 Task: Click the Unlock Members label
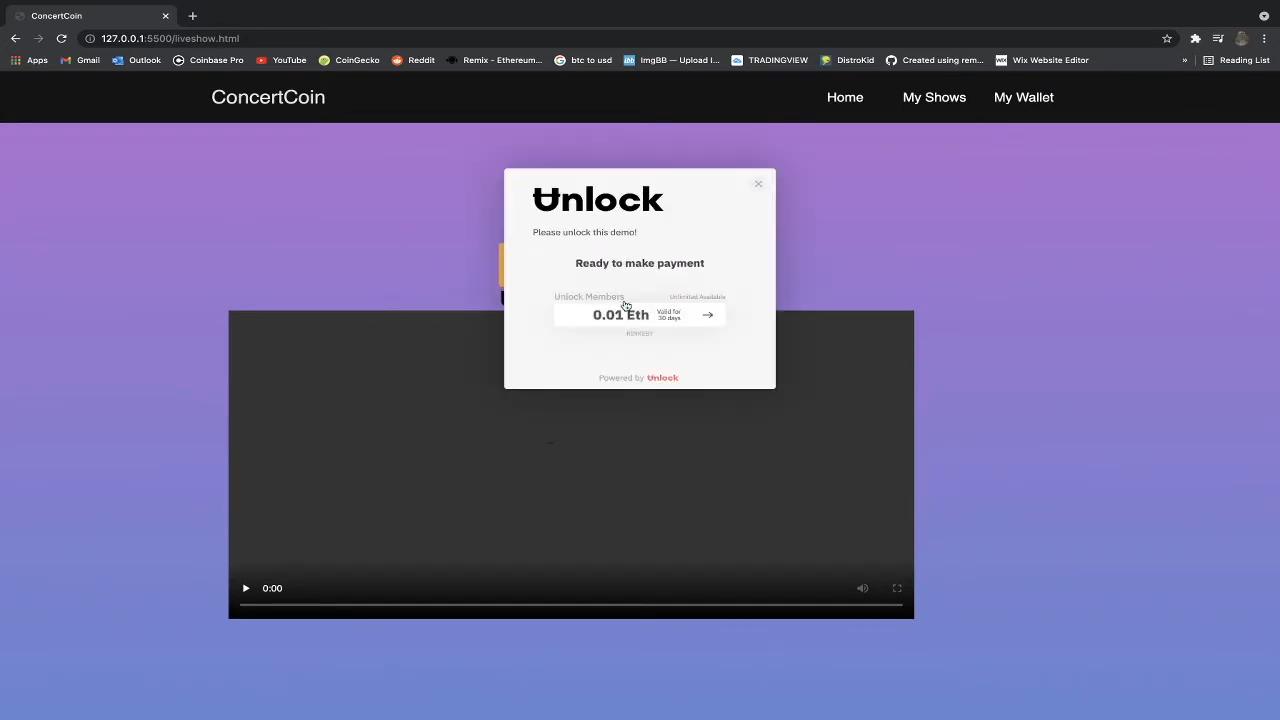[x=589, y=297]
